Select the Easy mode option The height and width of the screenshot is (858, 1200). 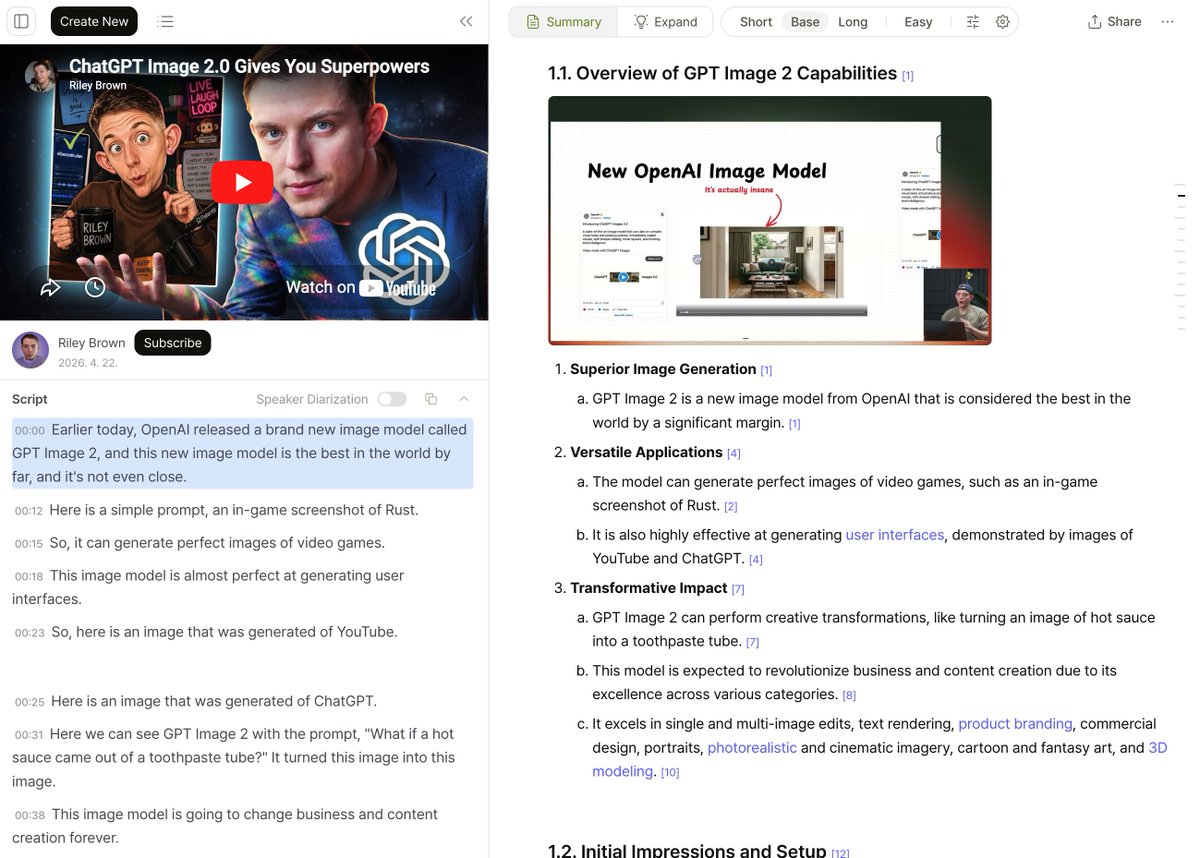point(918,22)
